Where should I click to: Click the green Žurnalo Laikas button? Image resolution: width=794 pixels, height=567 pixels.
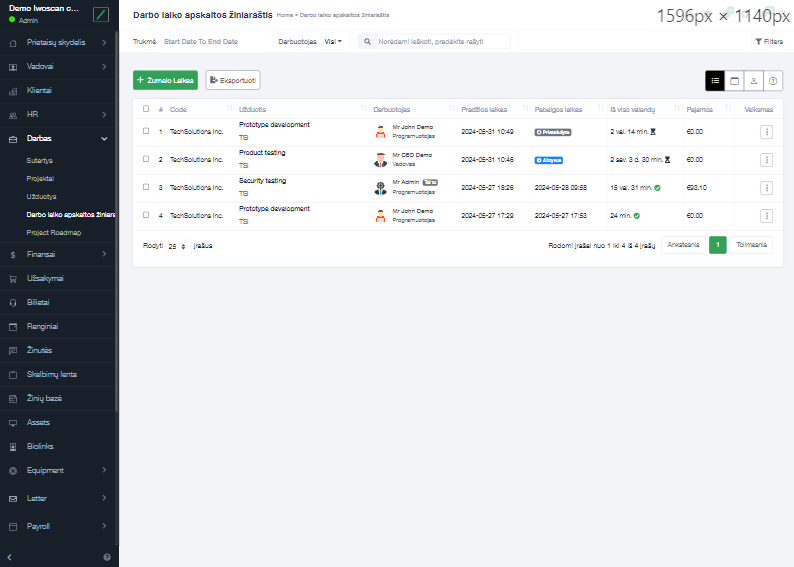point(165,80)
